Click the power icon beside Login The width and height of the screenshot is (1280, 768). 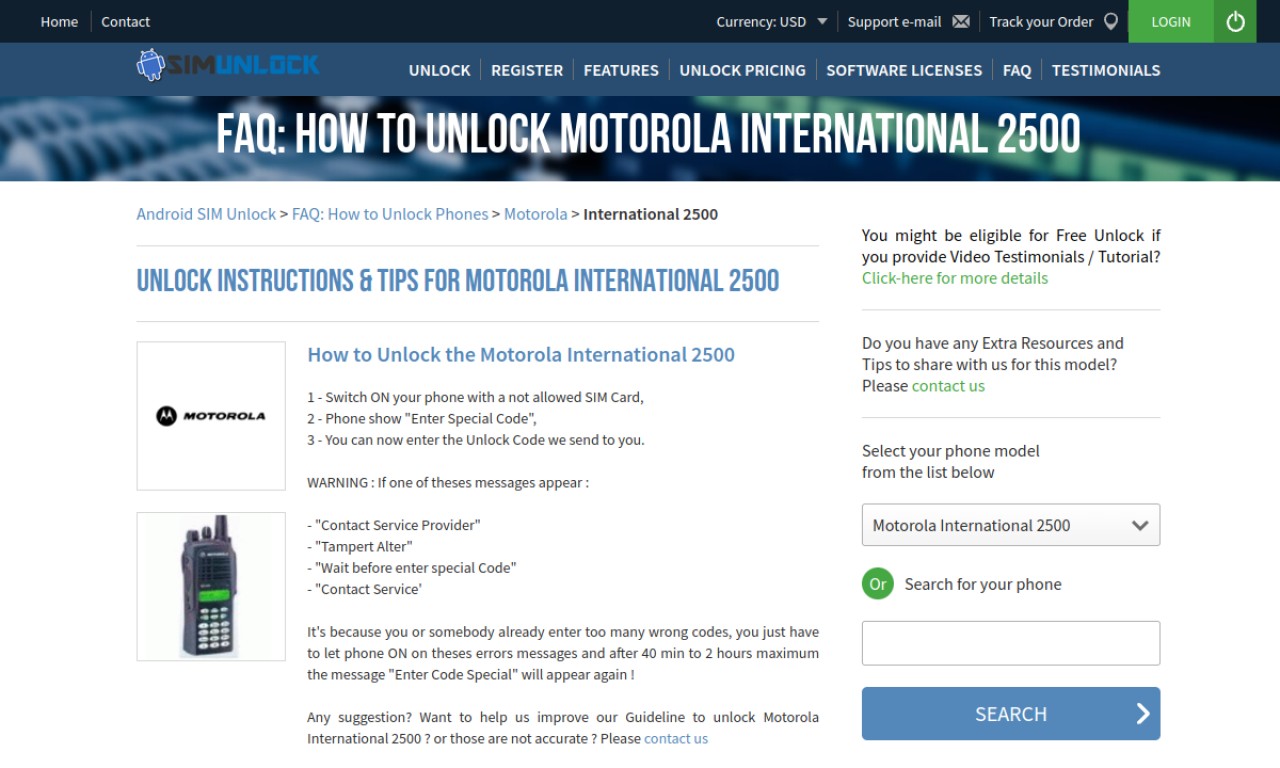(x=1235, y=21)
